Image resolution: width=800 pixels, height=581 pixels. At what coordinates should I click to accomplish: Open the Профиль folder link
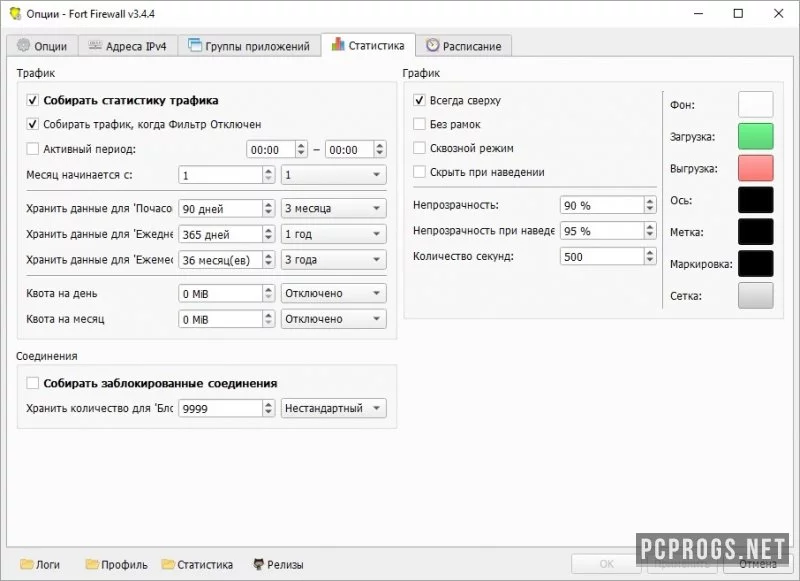(x=117, y=564)
